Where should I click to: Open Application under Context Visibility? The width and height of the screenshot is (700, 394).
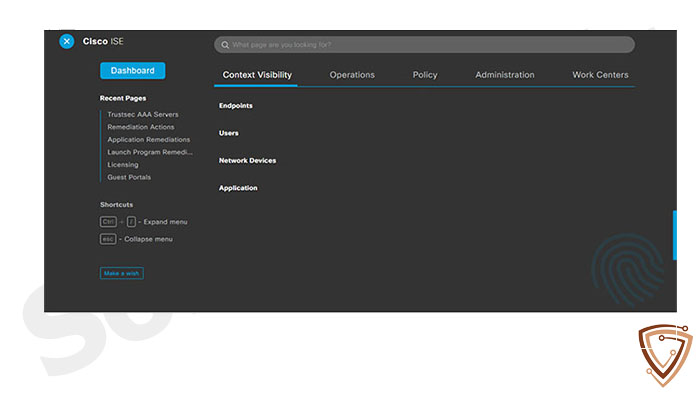238,188
